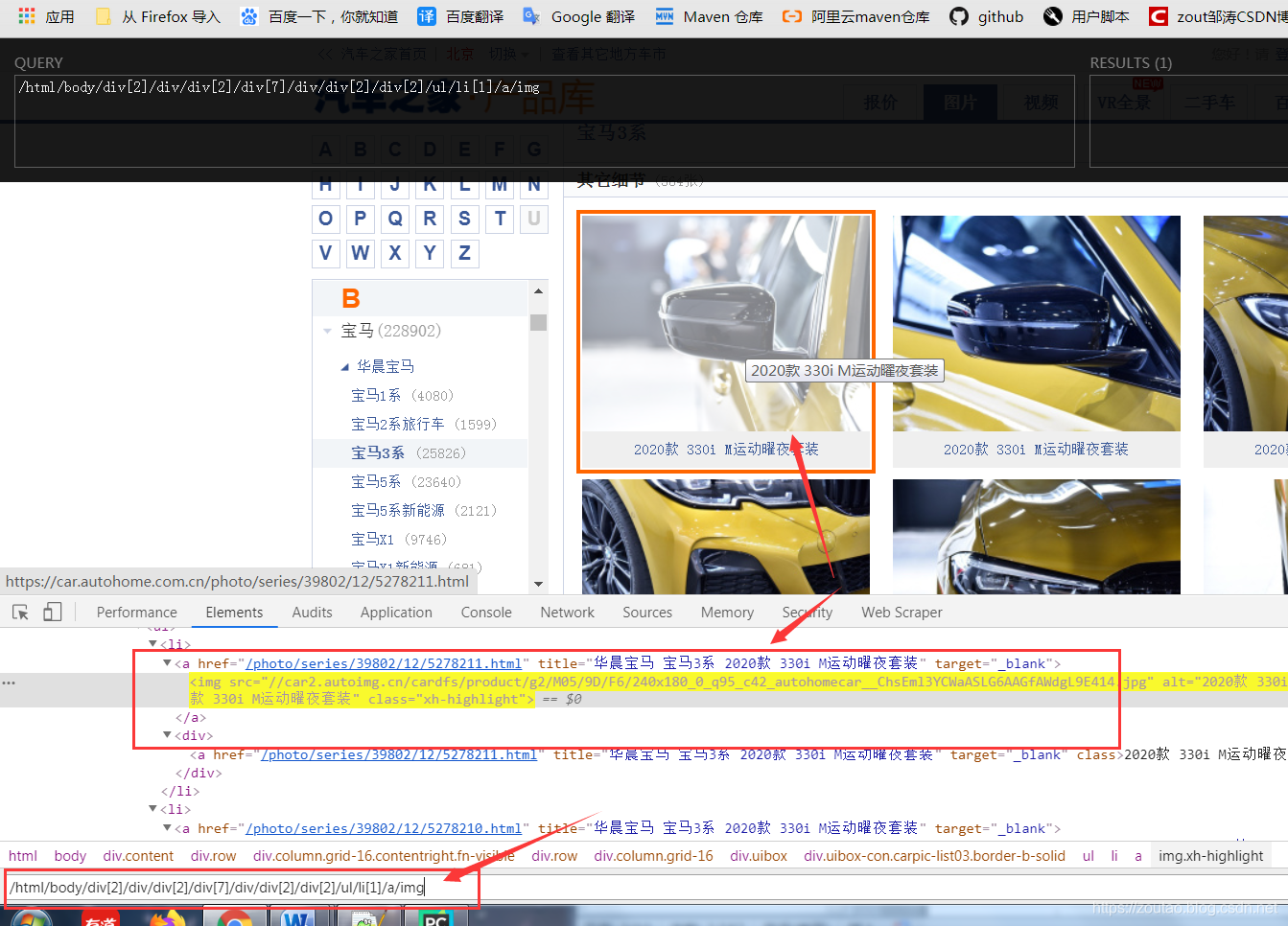The width and height of the screenshot is (1288, 926).
Task: Open the Maven 仓库 bookmark
Action: click(709, 16)
